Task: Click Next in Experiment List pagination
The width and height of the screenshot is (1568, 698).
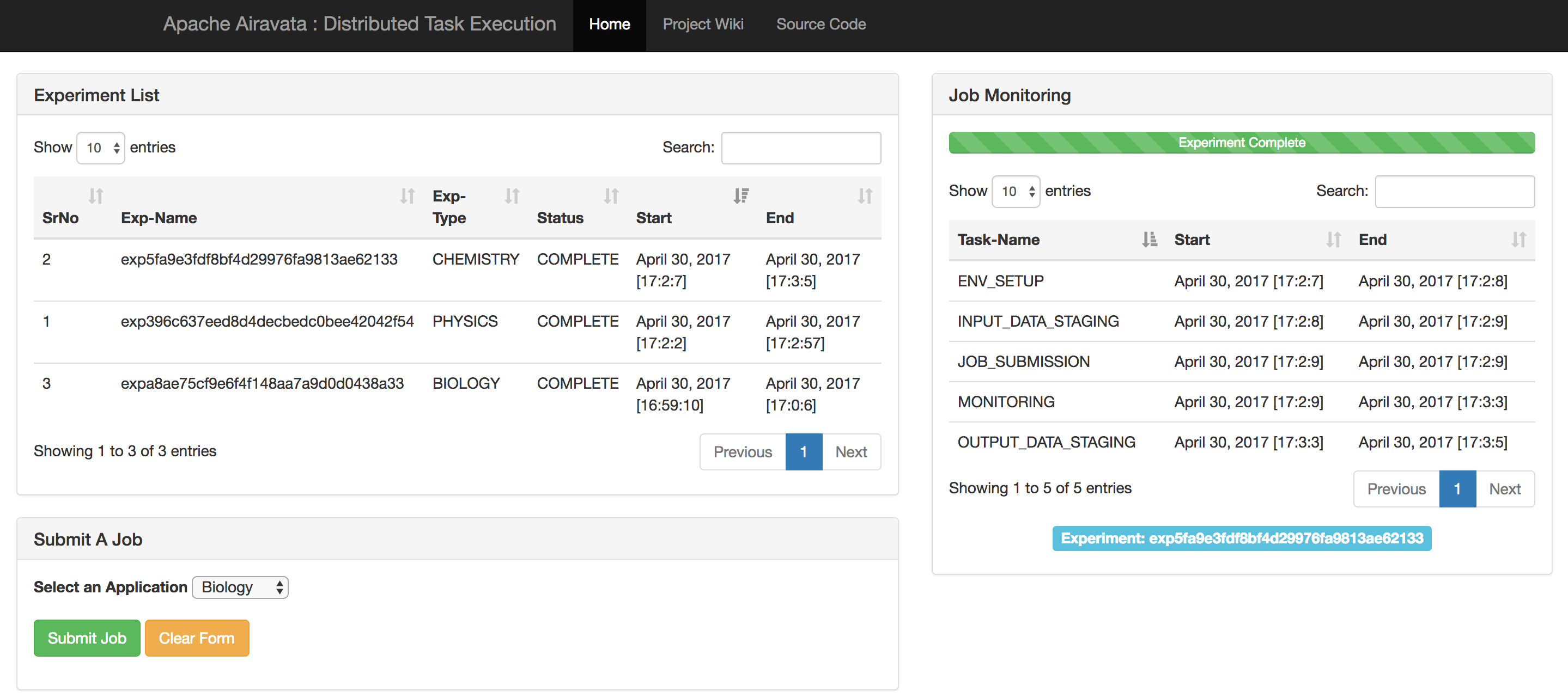Action: pos(851,452)
